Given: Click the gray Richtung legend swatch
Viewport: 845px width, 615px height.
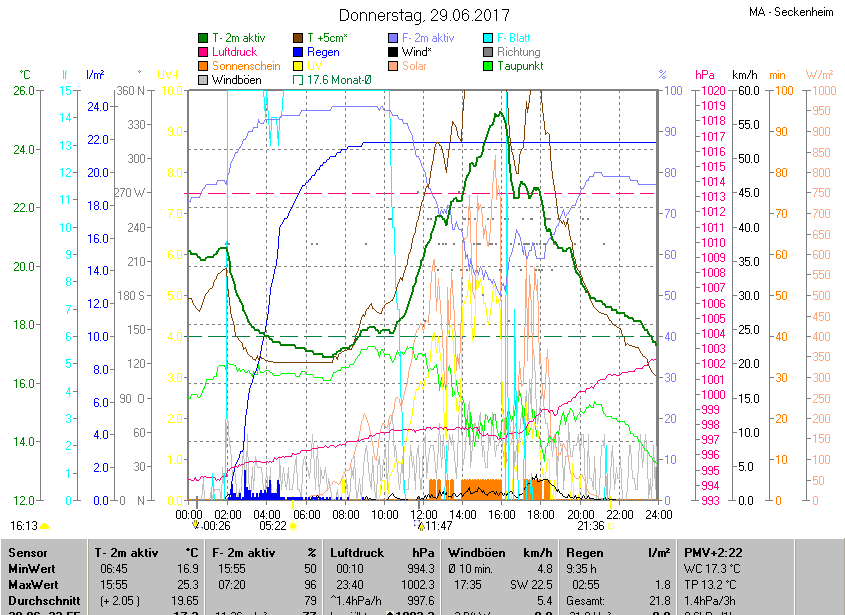Looking at the screenshot, I should pyautogui.click(x=488, y=52).
